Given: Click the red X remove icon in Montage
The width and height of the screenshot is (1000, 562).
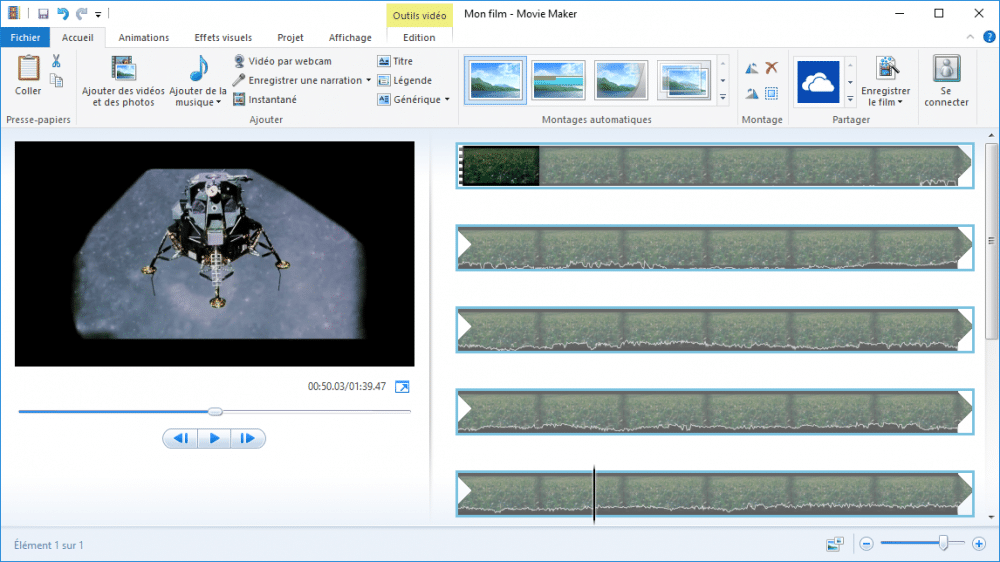Looking at the screenshot, I should (771, 68).
